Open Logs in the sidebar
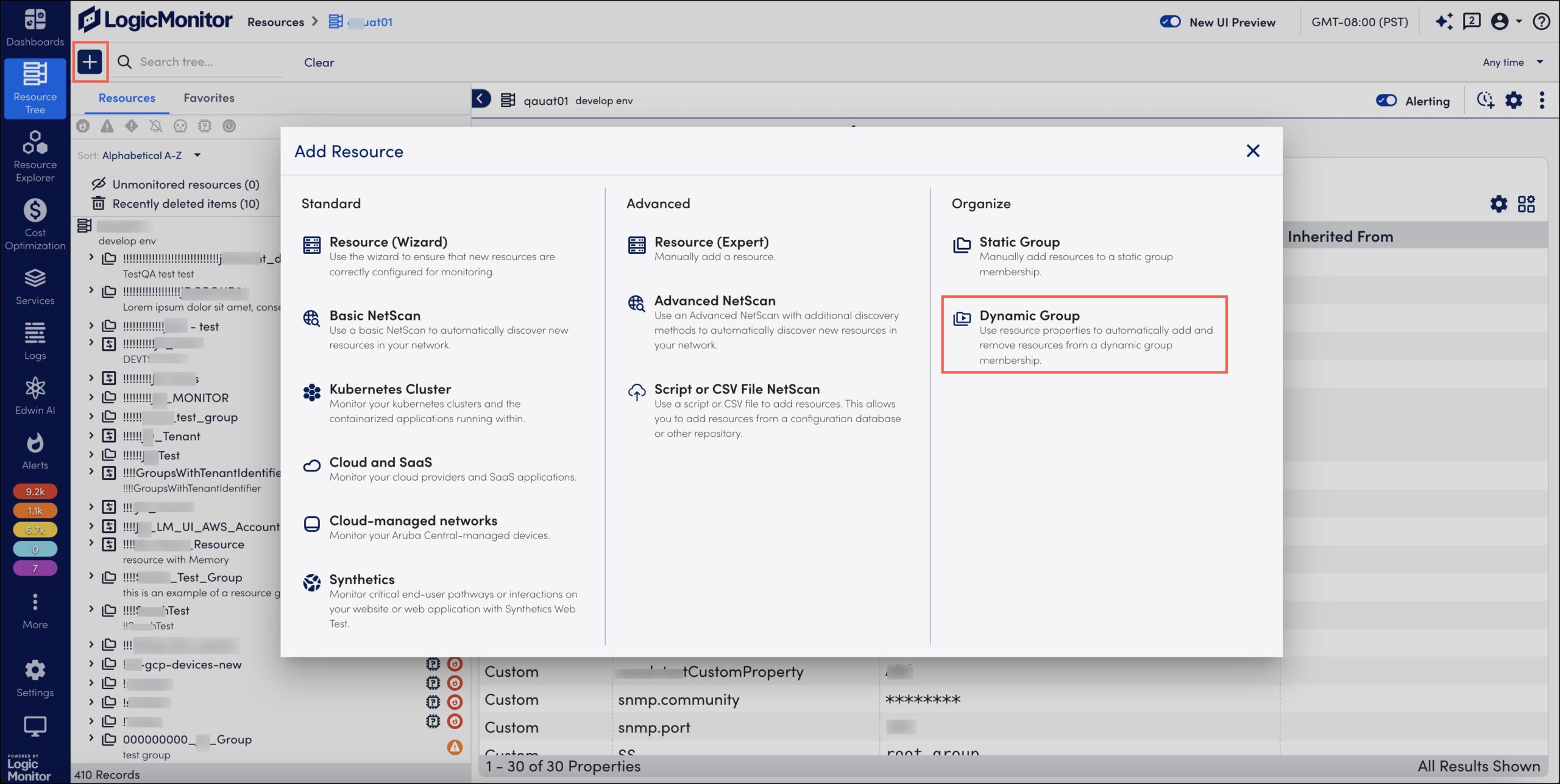 click(x=35, y=342)
